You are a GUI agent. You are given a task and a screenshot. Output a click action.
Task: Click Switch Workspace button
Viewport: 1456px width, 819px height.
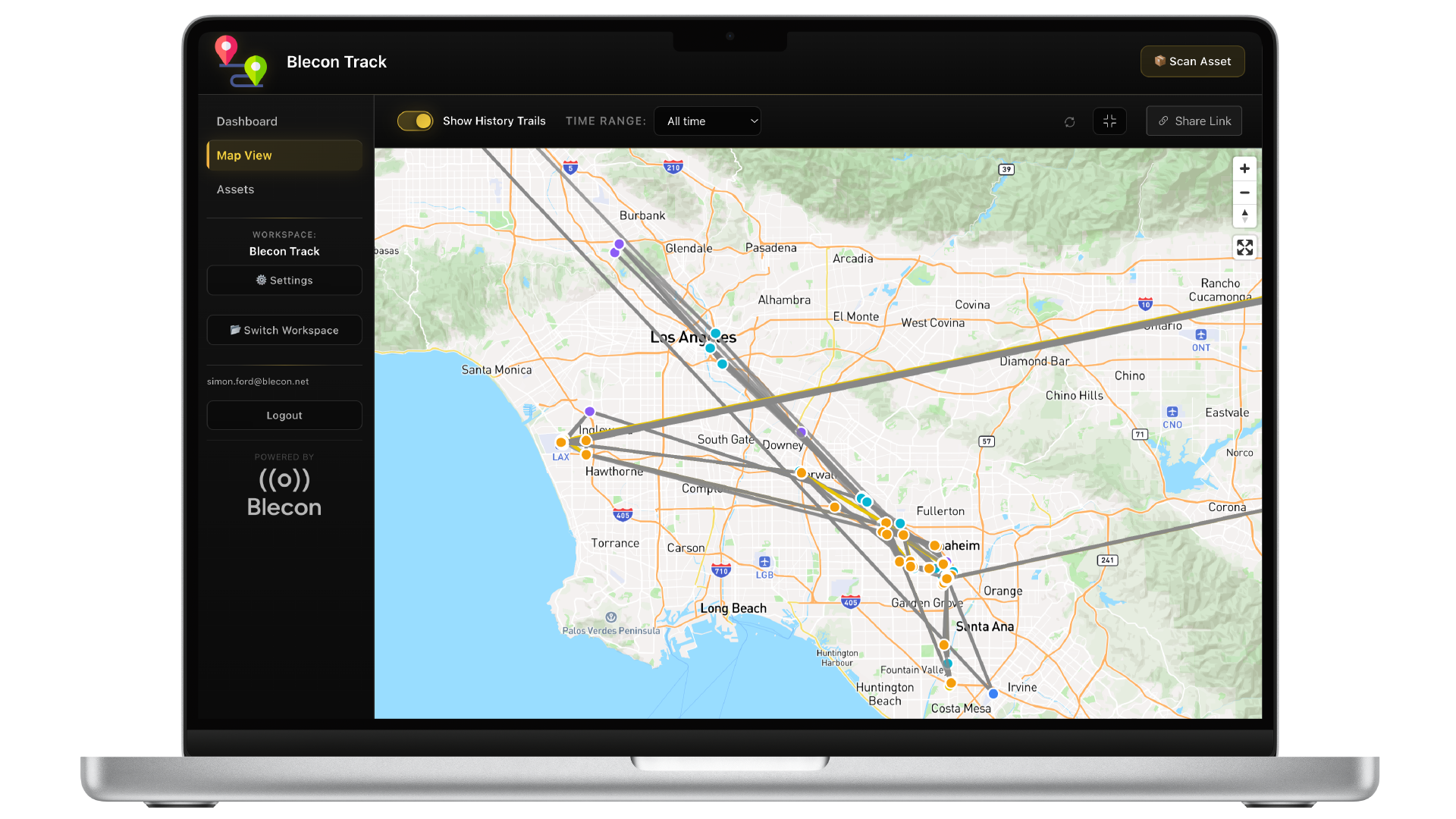284,331
